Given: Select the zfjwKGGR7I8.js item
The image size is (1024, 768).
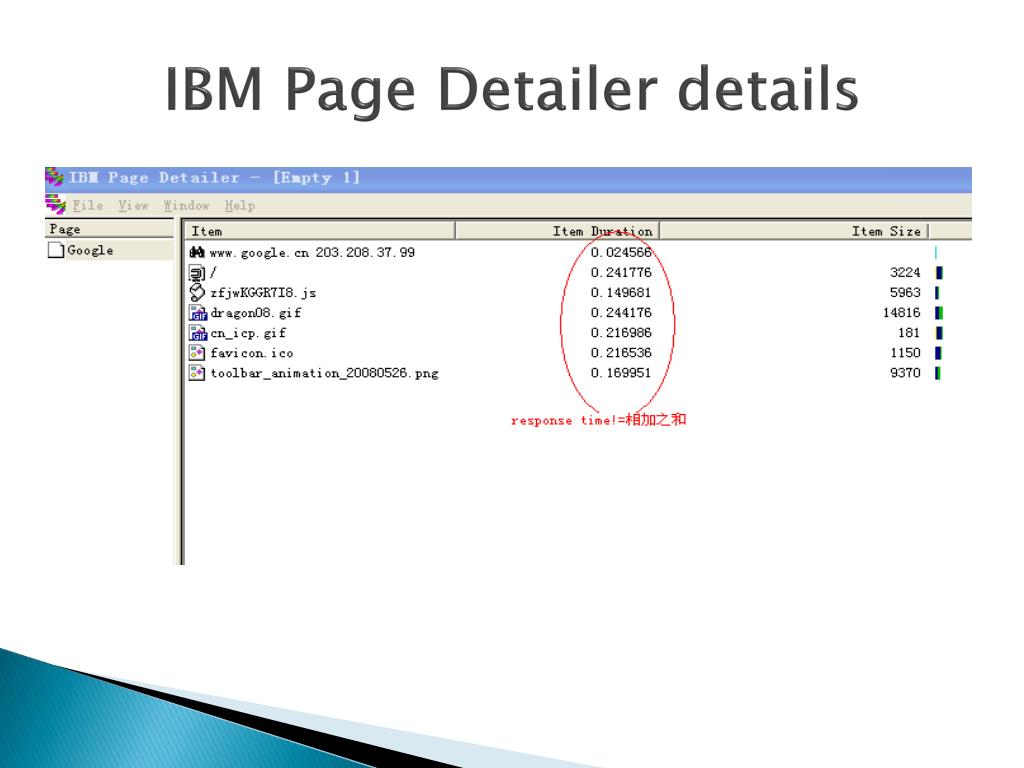Looking at the screenshot, I should click(x=263, y=293).
